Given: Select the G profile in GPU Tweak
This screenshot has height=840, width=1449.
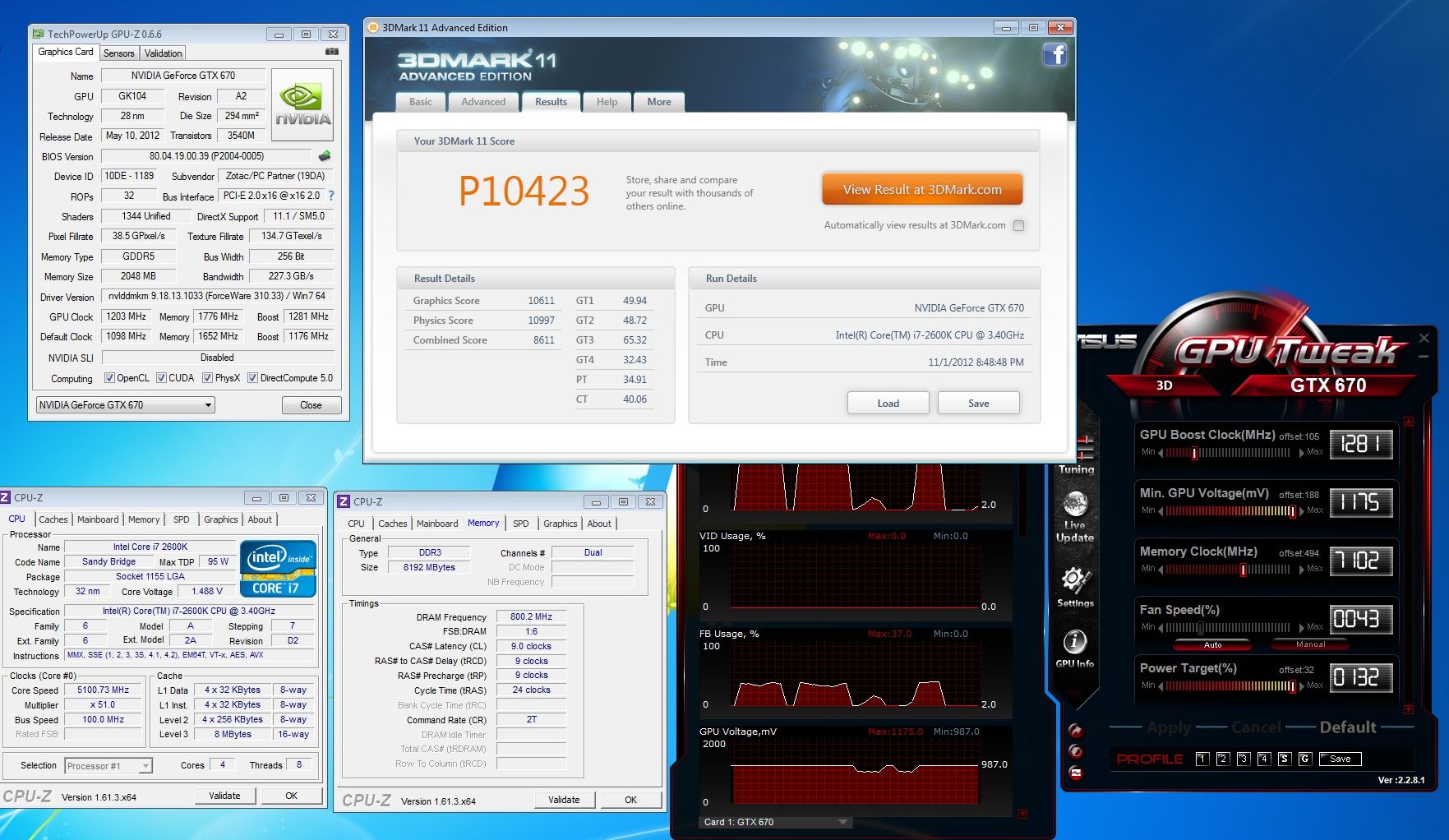Looking at the screenshot, I should (x=1305, y=759).
